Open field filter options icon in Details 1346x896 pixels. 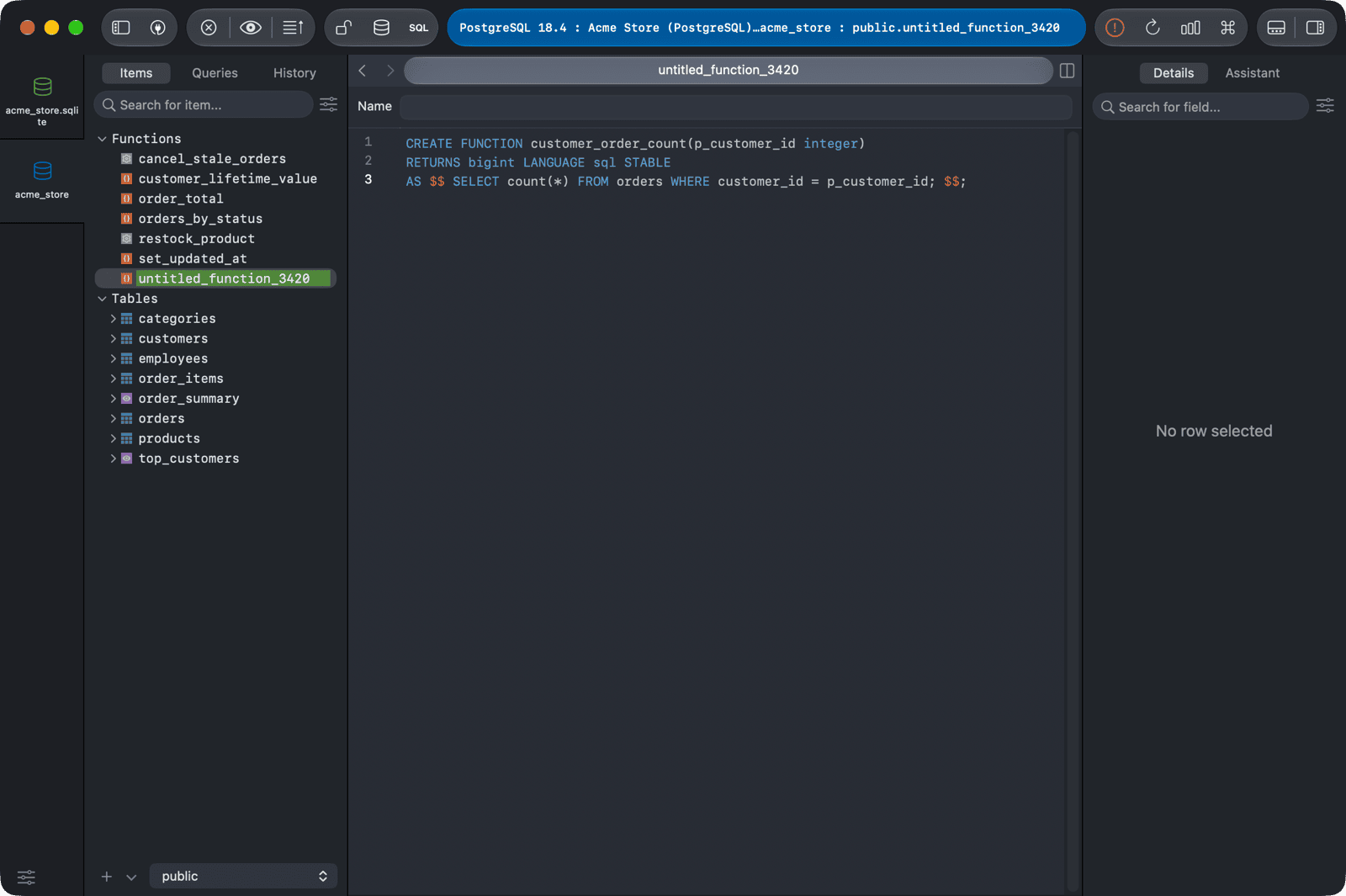1325,106
